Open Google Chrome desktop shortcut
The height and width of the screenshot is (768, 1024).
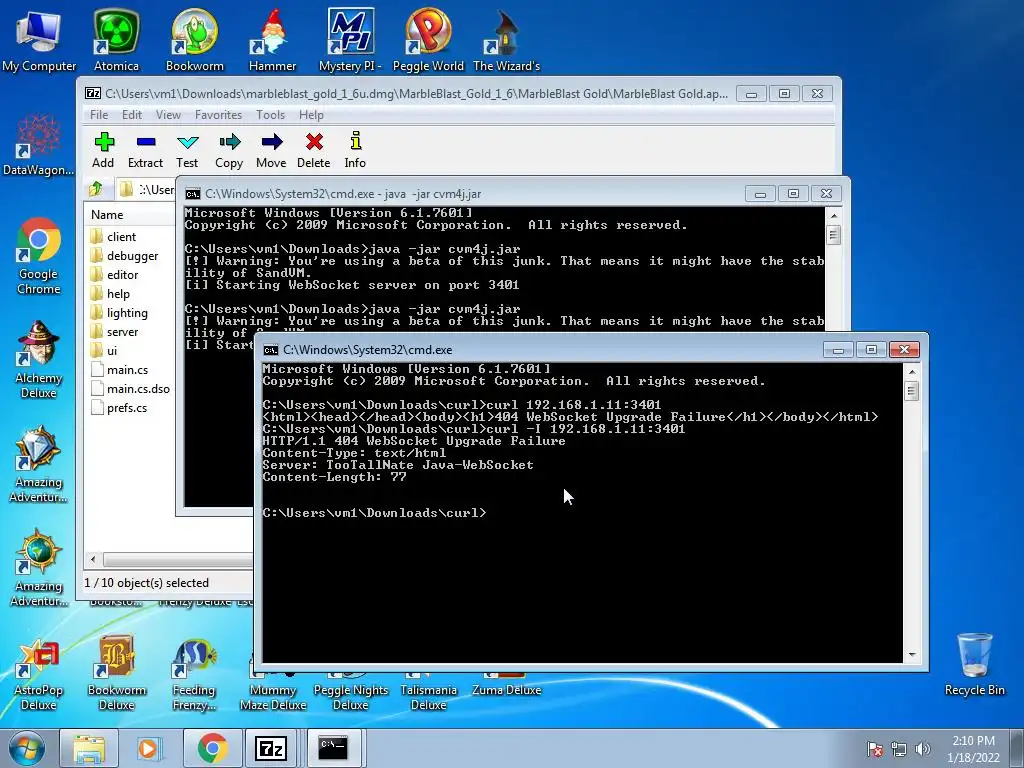(x=39, y=256)
